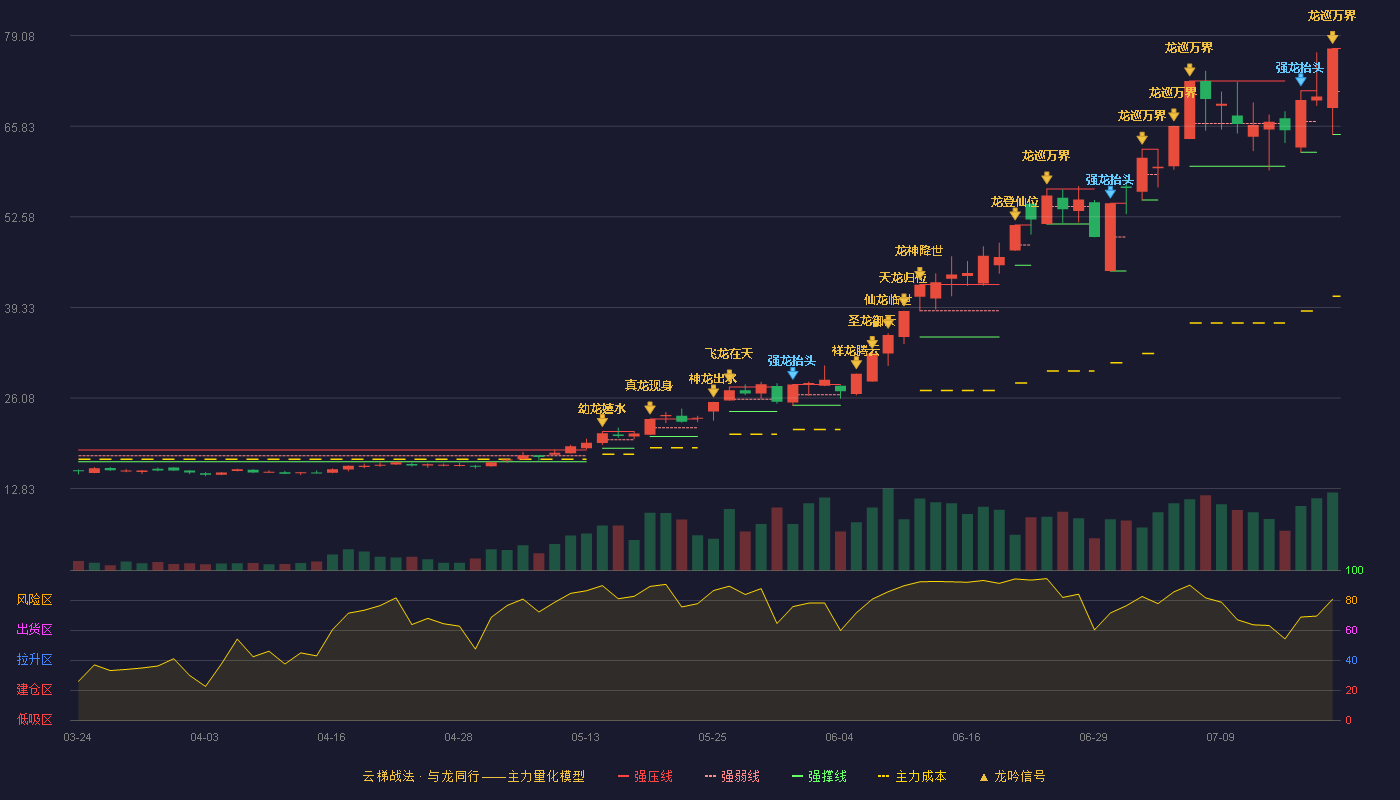
Task: Click the 祥龙腾云 signal arrow
Action: [856, 363]
